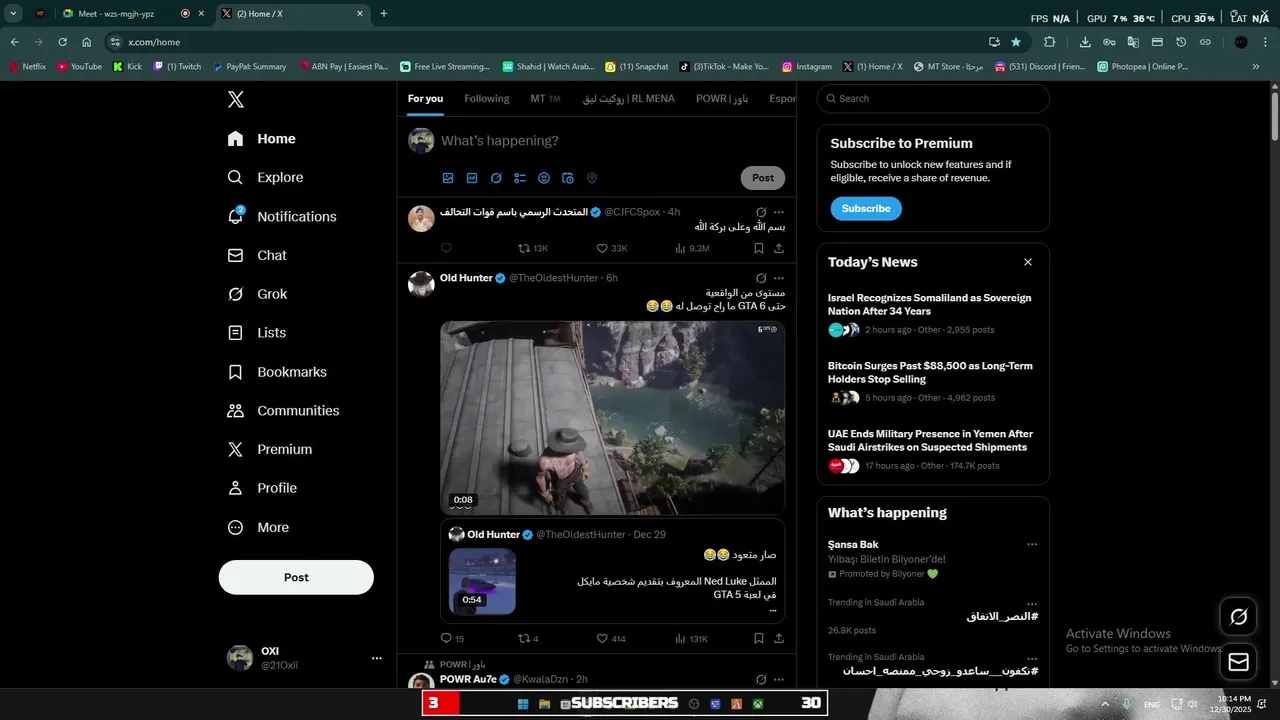Open Notifications from the sidebar

coord(283,216)
